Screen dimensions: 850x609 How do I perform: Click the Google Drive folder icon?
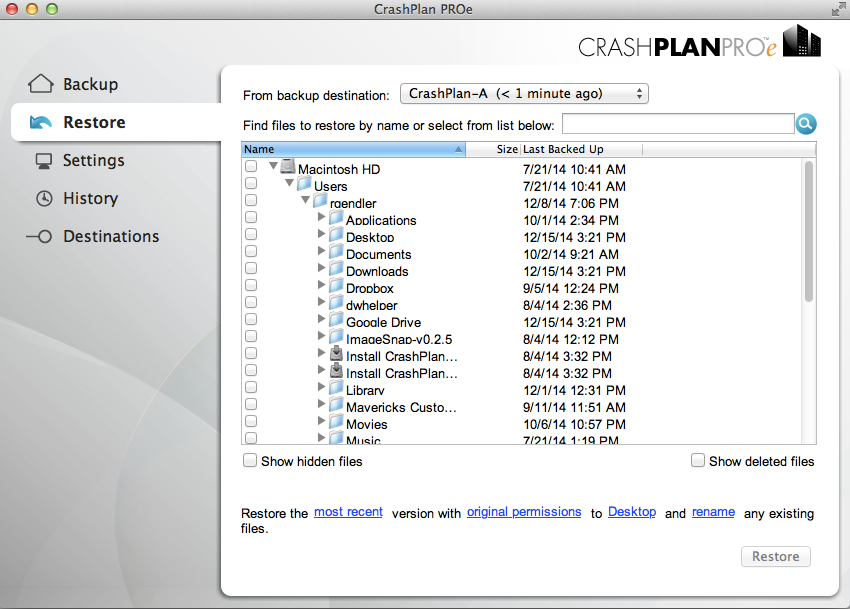[337, 320]
